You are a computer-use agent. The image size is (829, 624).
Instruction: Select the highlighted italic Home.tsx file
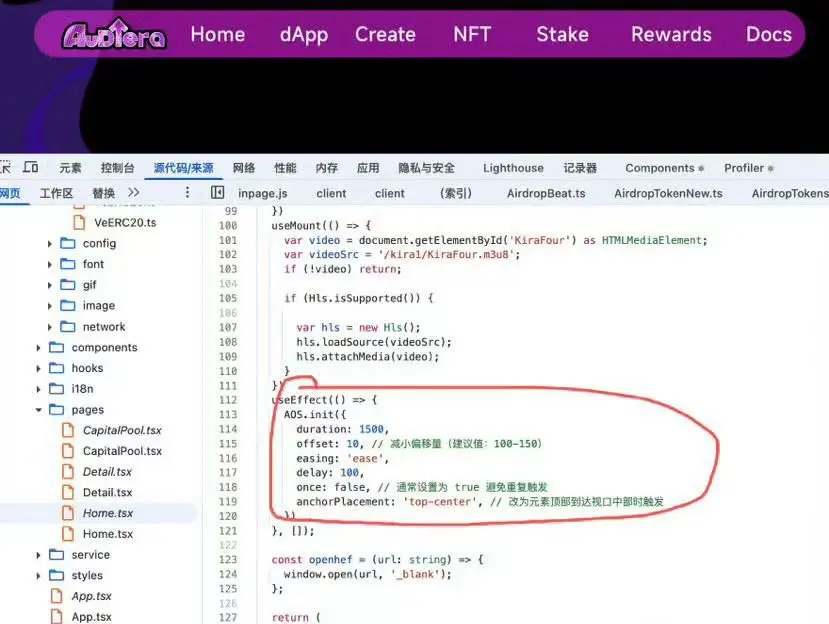[108, 513]
